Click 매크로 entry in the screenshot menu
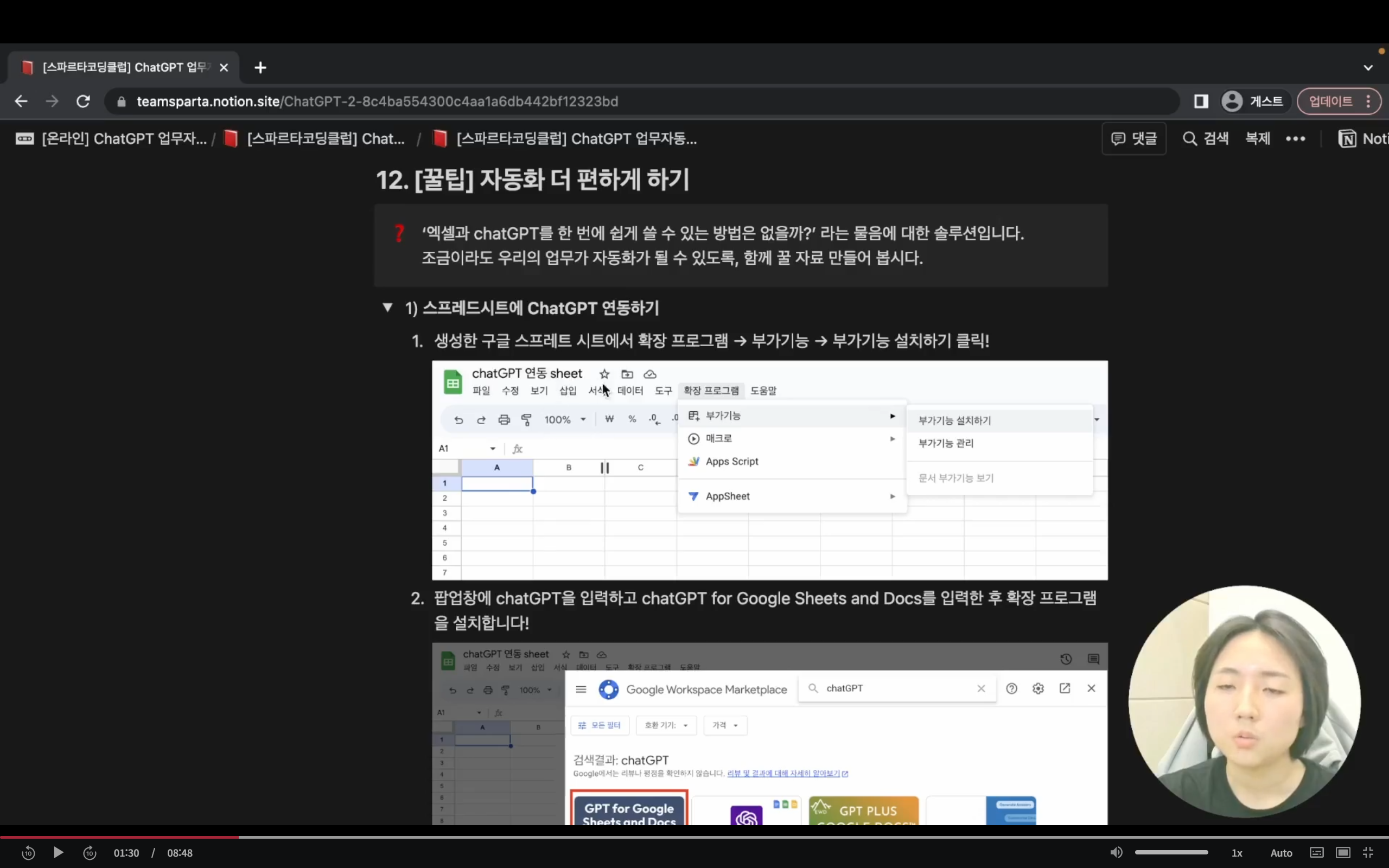Viewport: 1389px width, 868px height. pos(792,438)
